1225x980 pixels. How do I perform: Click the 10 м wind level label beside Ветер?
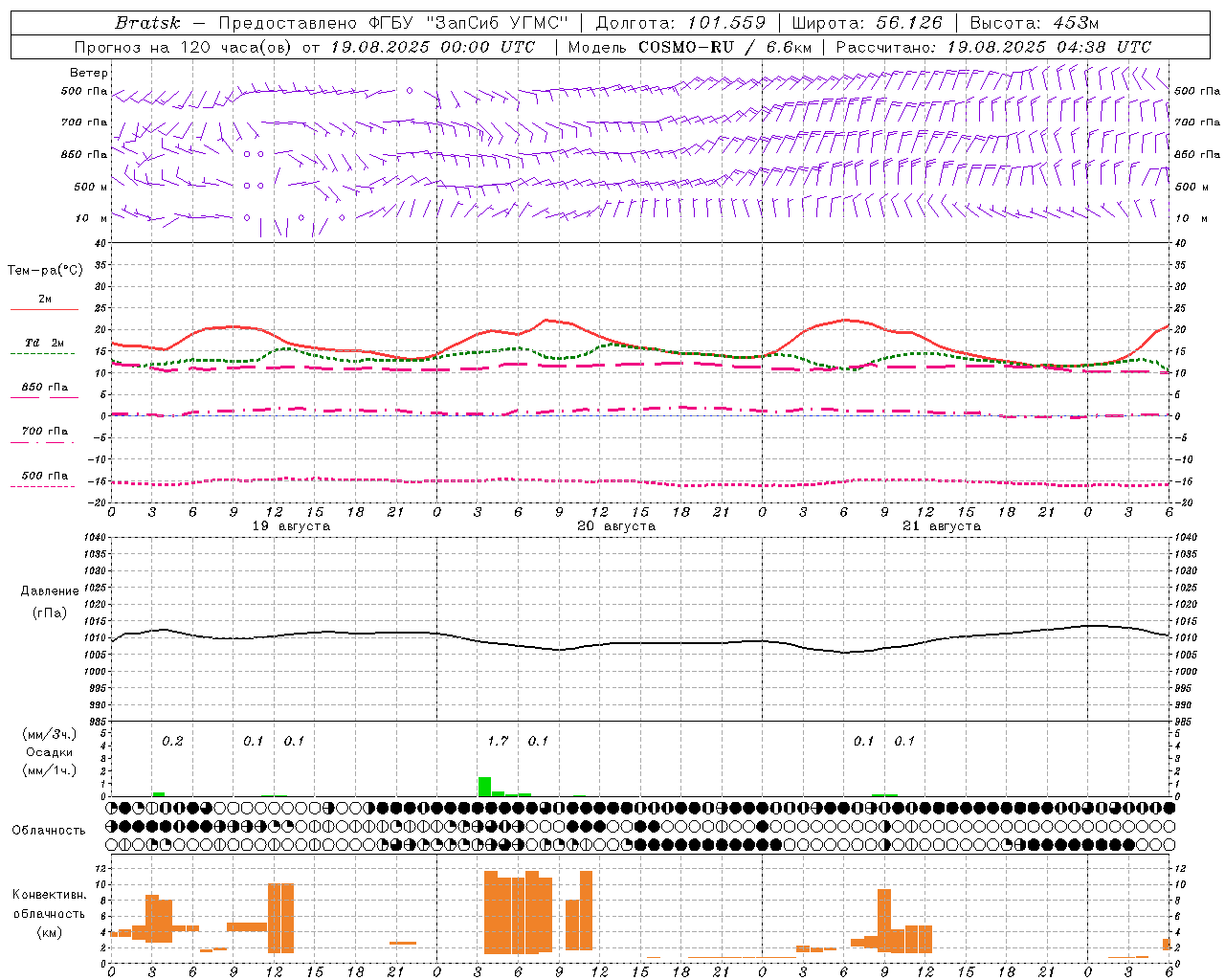(91, 218)
